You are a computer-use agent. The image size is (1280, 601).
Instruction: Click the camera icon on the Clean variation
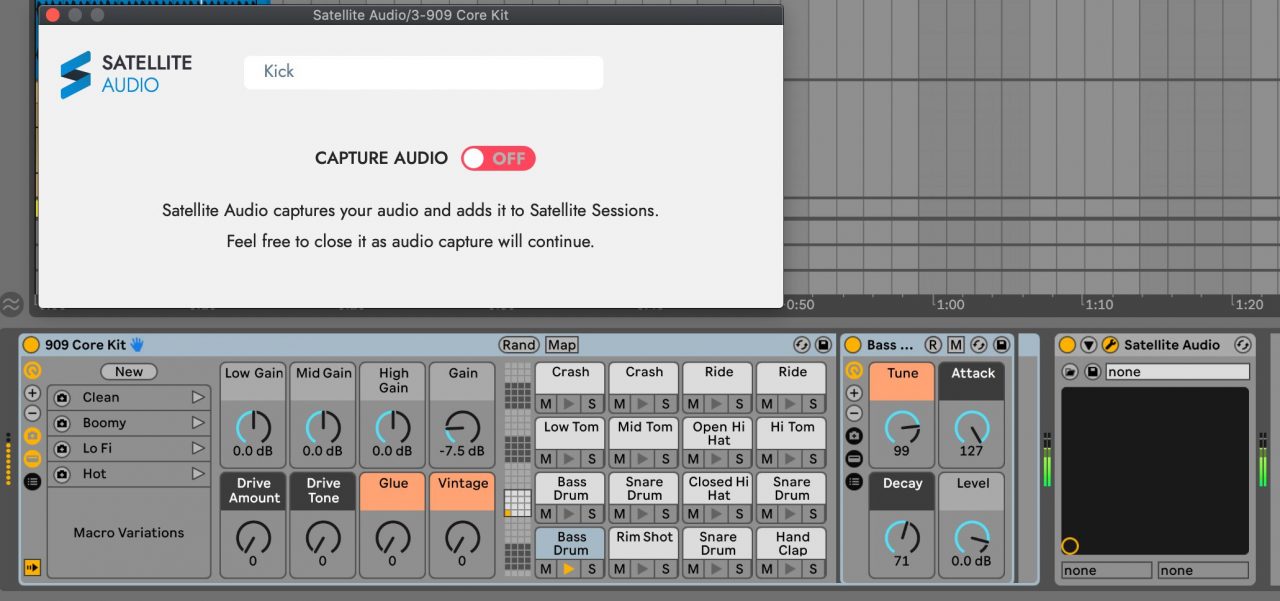(x=62, y=397)
